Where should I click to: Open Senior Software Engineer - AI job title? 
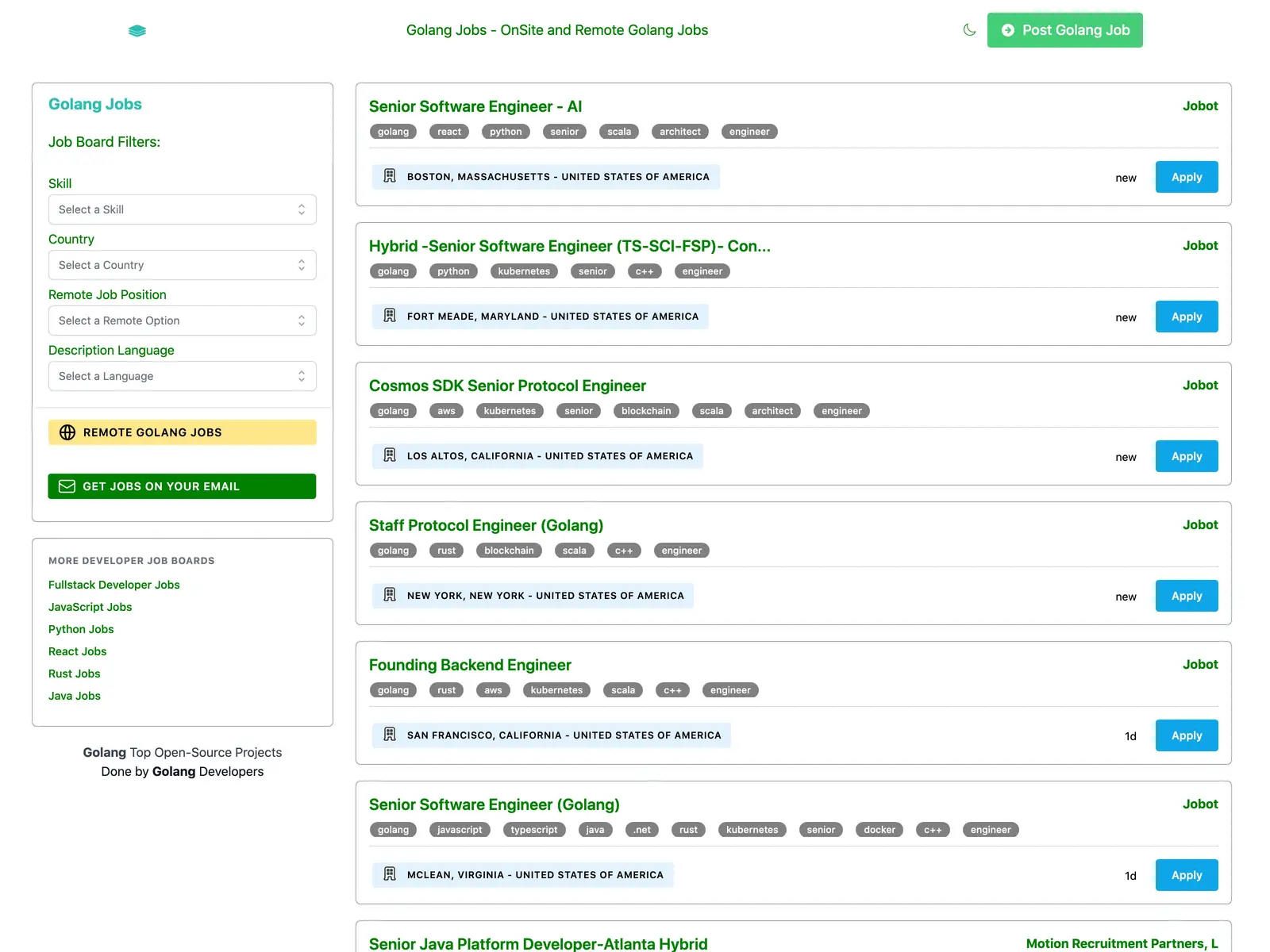click(475, 106)
